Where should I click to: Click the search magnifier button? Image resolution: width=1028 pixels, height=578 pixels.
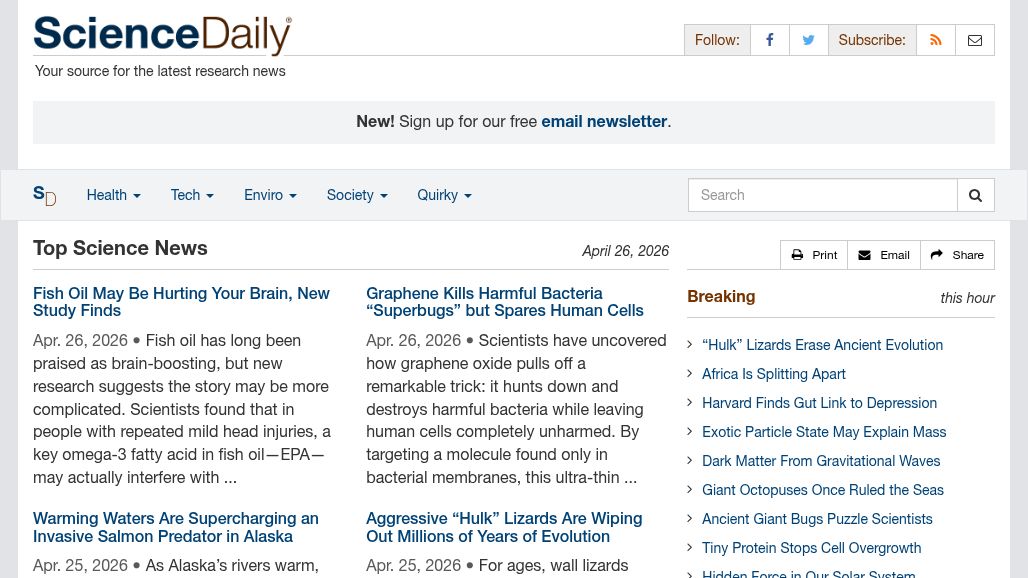click(976, 195)
